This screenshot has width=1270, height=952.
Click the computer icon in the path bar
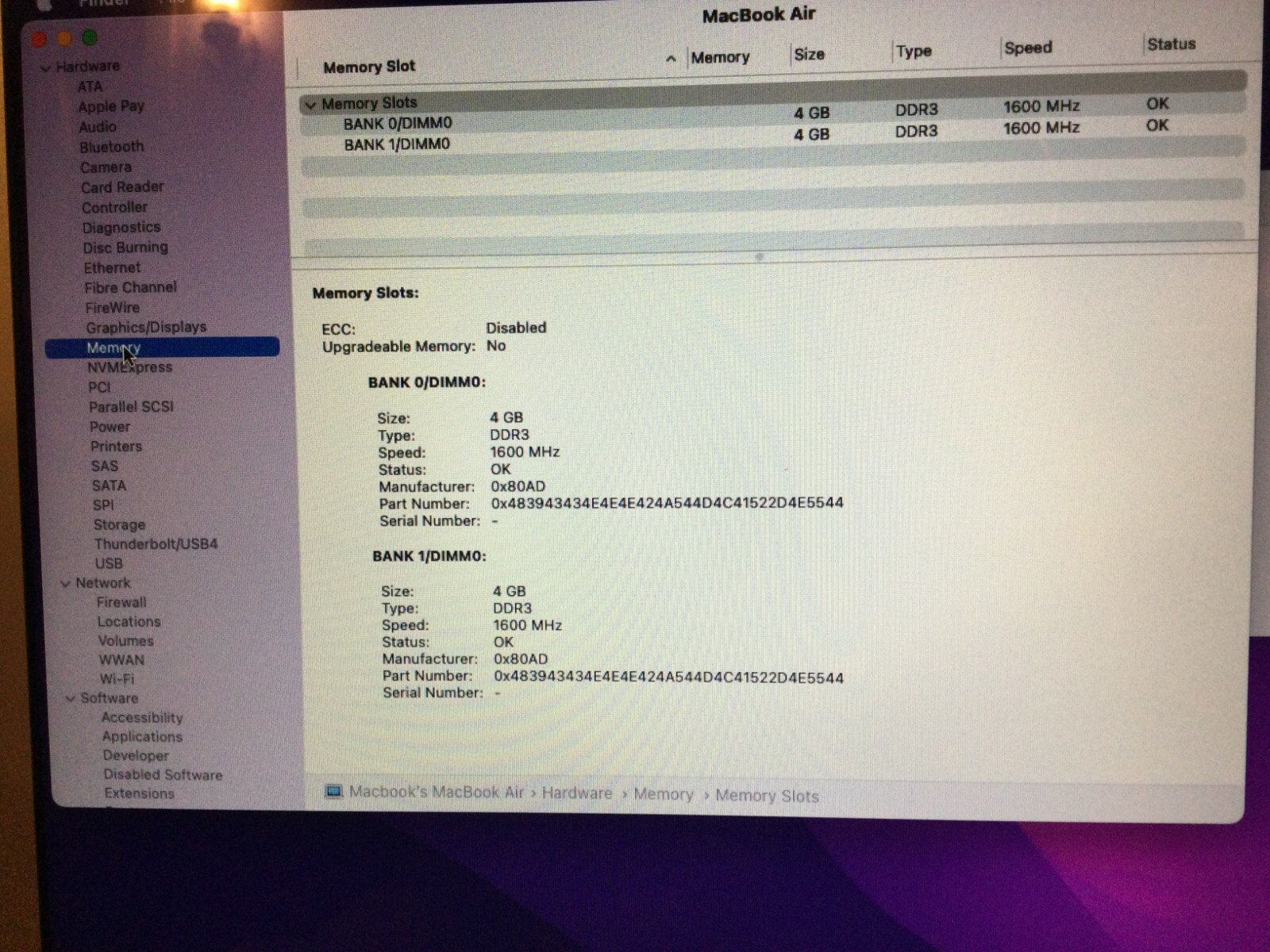point(334,791)
